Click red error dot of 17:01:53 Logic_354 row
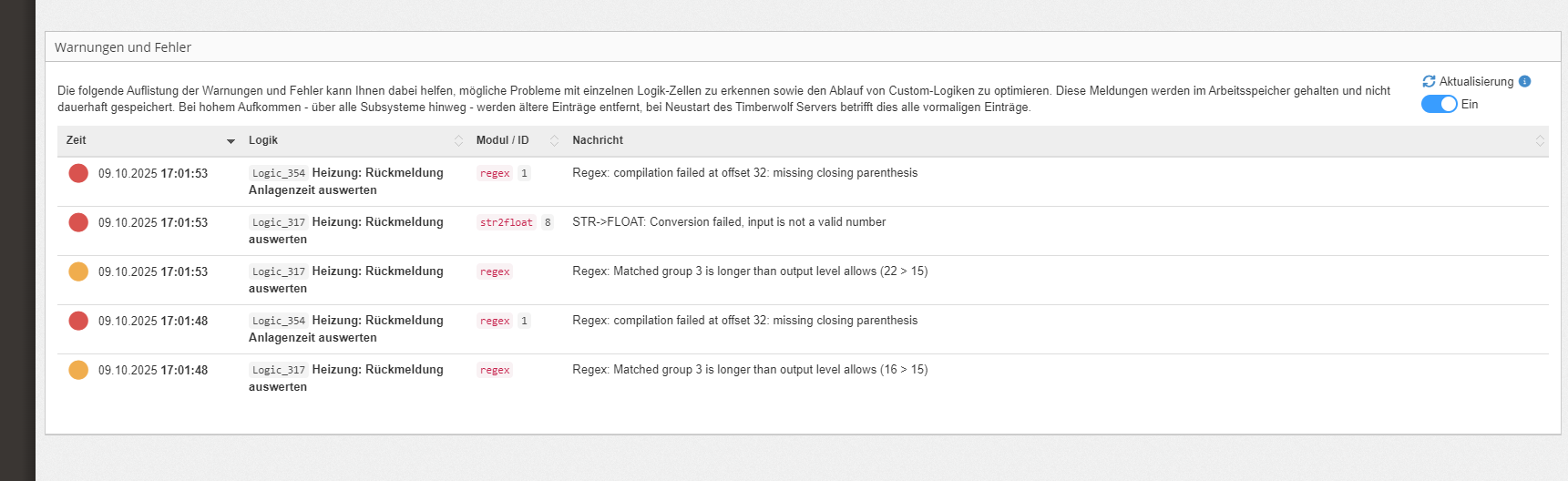1568x481 pixels. (78, 173)
